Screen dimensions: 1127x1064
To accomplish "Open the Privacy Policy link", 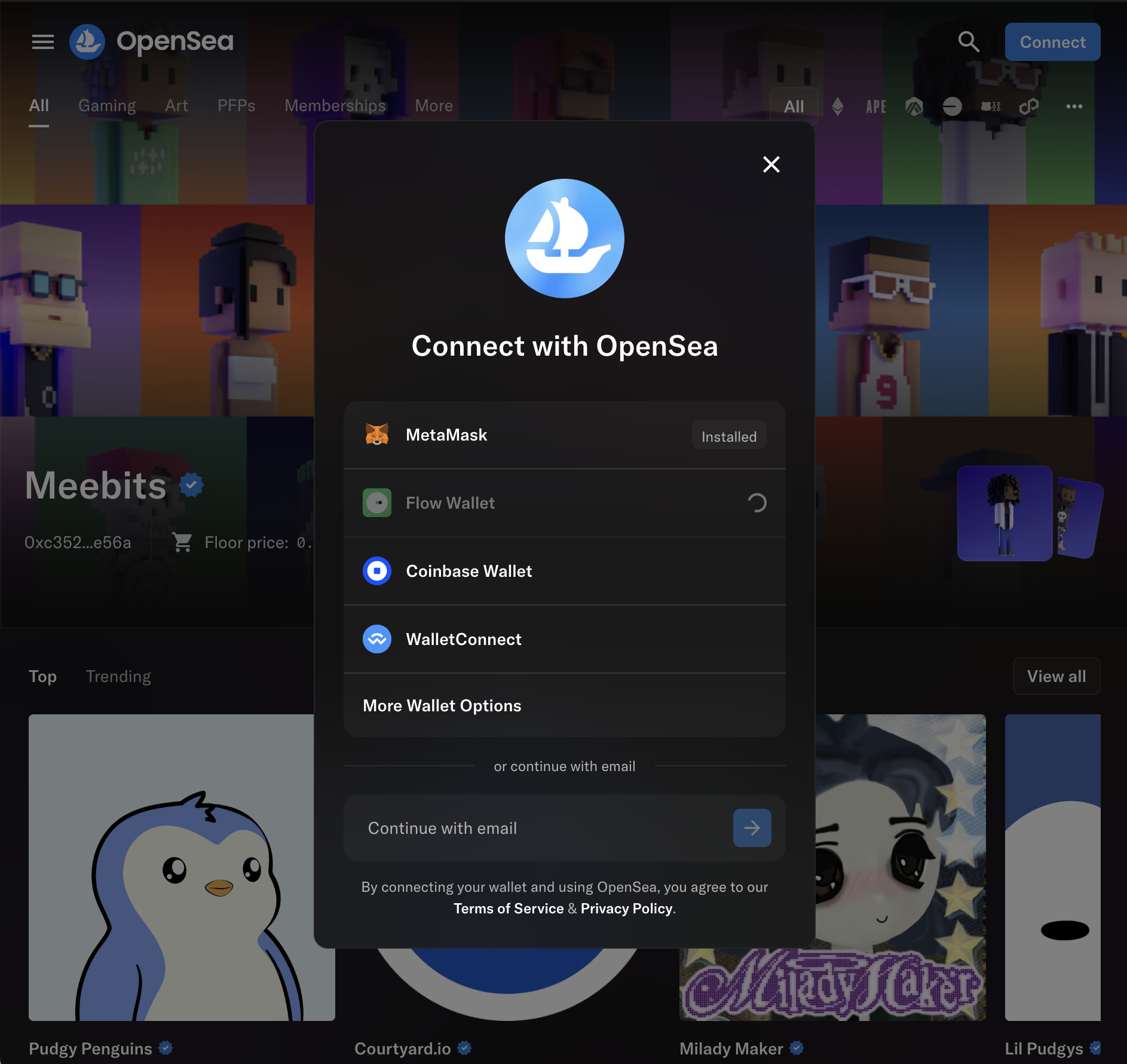I will pyautogui.click(x=626, y=909).
